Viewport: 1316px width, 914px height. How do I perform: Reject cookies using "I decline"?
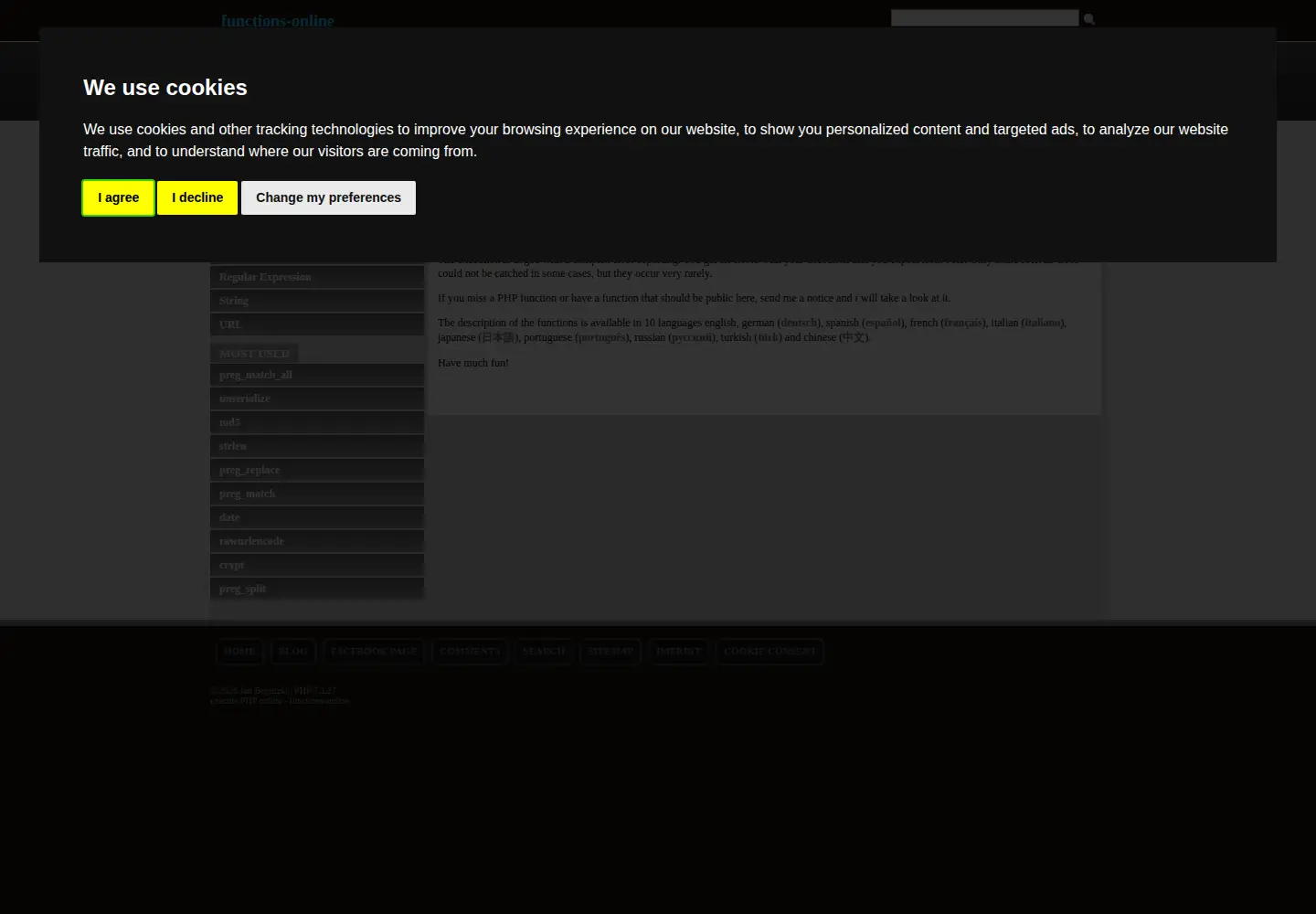[197, 197]
